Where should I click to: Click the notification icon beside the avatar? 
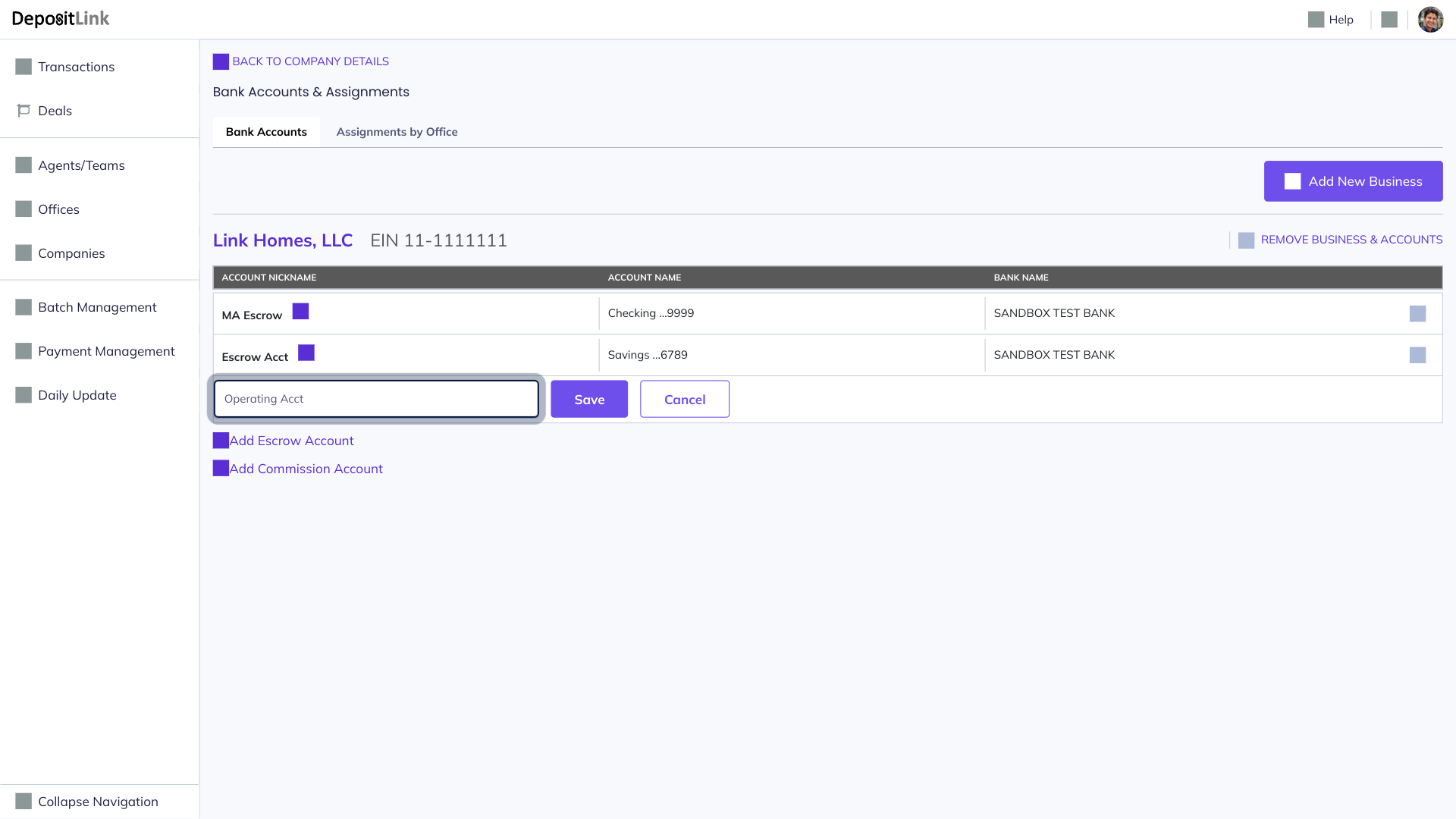click(1389, 20)
